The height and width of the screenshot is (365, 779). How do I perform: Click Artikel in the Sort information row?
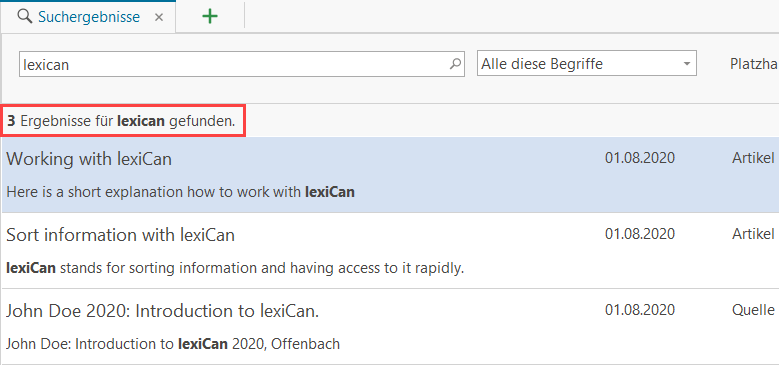point(753,233)
